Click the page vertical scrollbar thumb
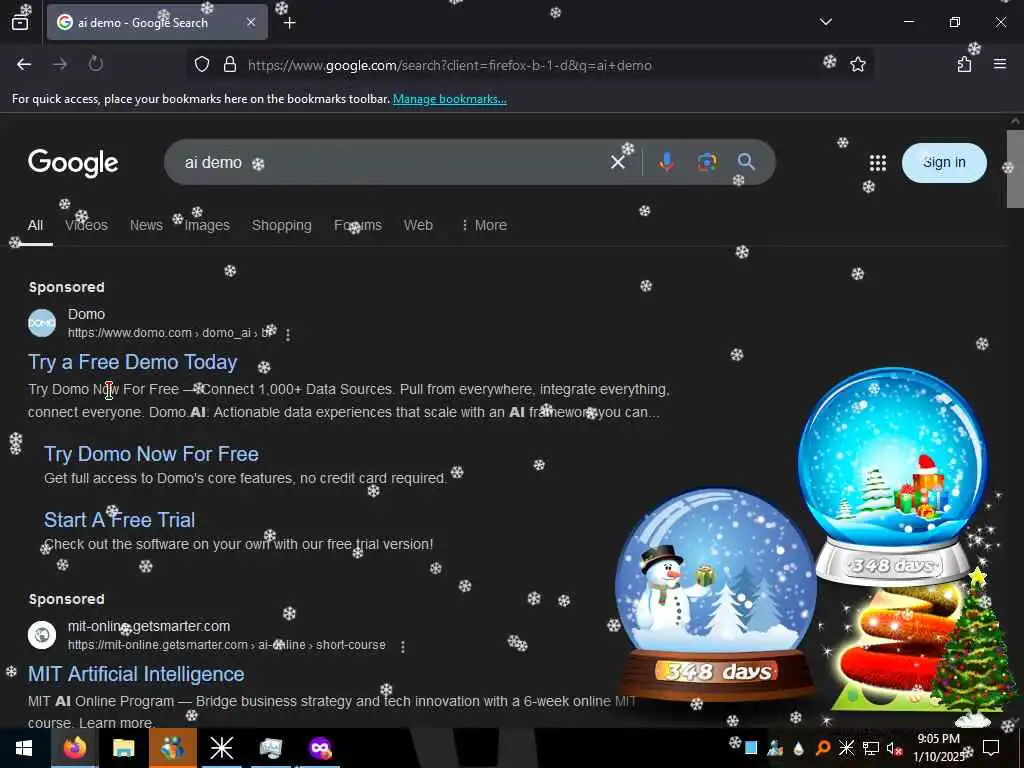The image size is (1024, 768). [1015, 168]
